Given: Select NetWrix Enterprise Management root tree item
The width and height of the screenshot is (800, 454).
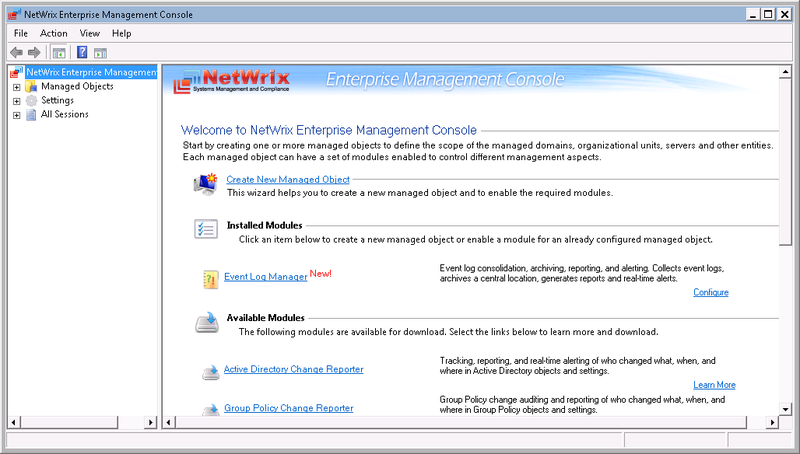Looking at the screenshot, I should pyautogui.click(x=91, y=72).
